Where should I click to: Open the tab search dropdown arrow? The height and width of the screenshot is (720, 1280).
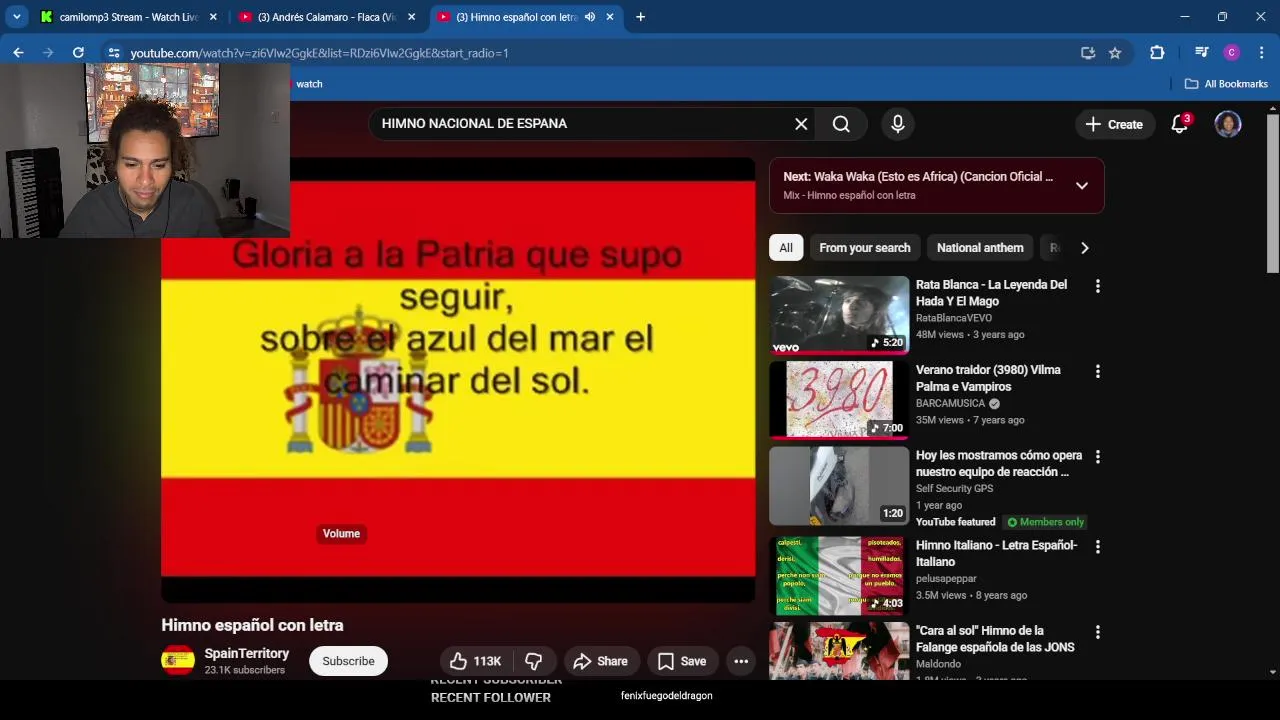coord(17,17)
